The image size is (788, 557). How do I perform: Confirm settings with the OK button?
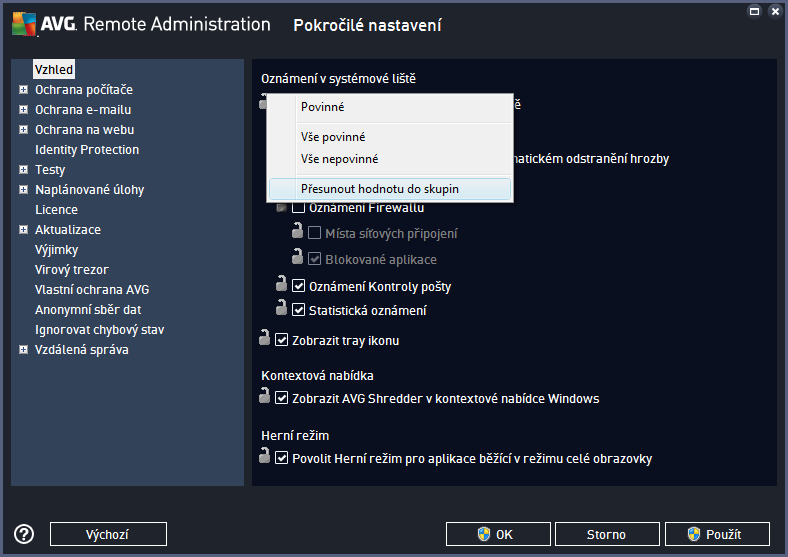[x=498, y=534]
